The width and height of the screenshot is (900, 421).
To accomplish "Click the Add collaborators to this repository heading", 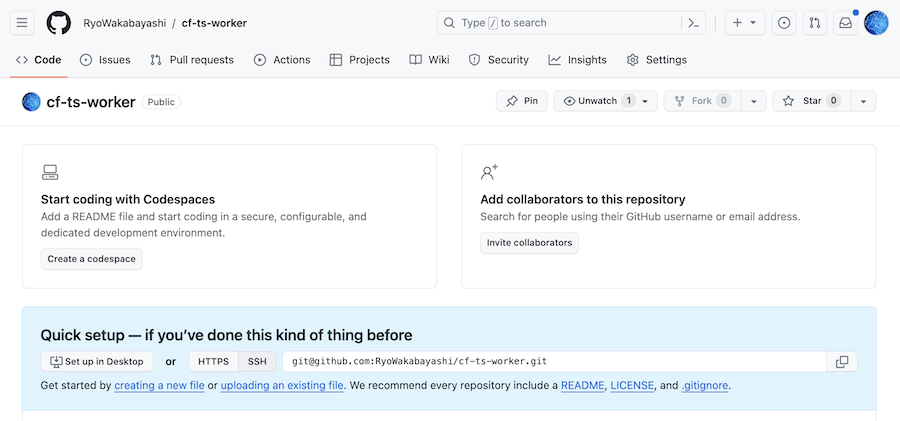I will (x=583, y=200).
